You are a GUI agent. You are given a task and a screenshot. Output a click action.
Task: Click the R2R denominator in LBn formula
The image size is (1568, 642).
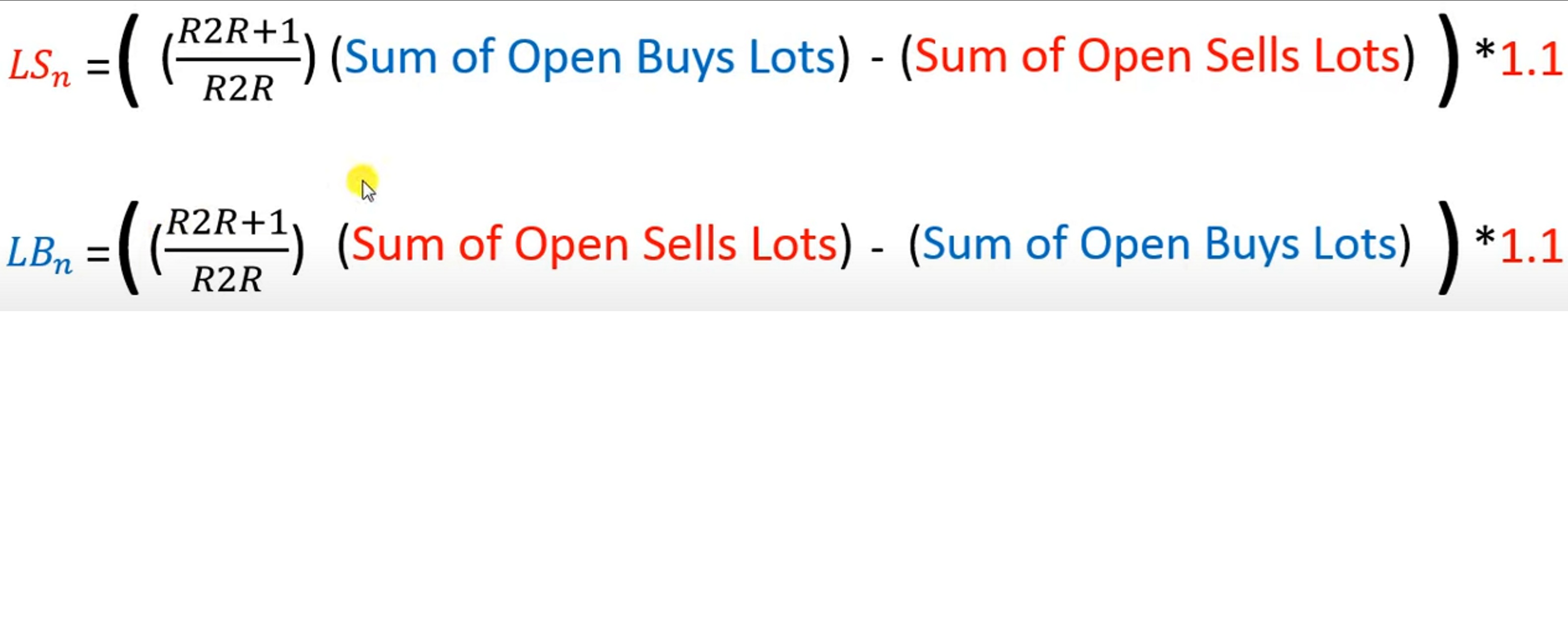226,280
